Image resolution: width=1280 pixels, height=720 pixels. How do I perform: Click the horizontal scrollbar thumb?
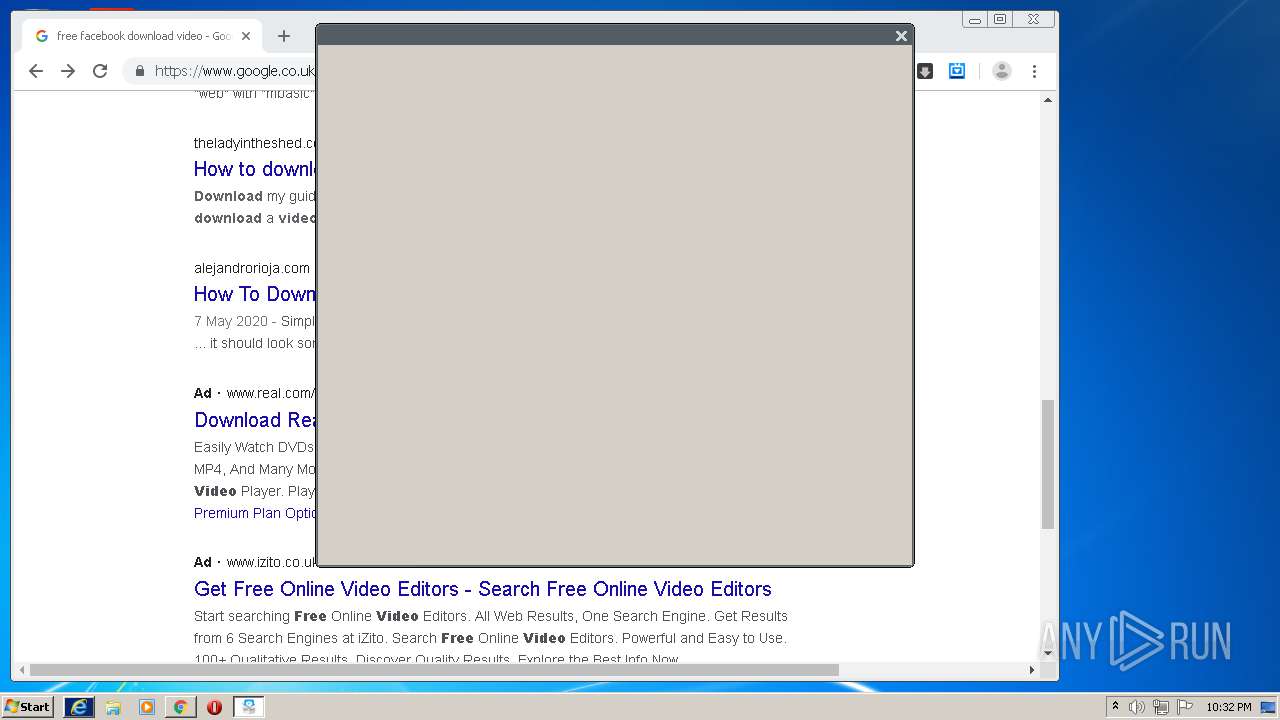[x=434, y=670]
